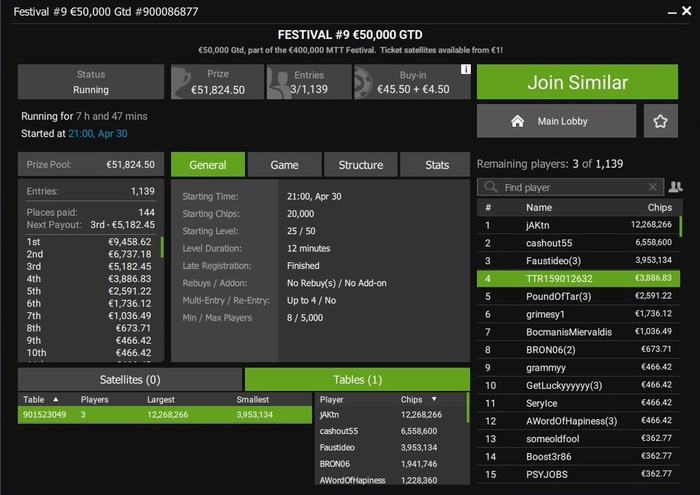This screenshot has width=700, height=495.
Task: Switch to the Structure tab
Action: click(361, 165)
